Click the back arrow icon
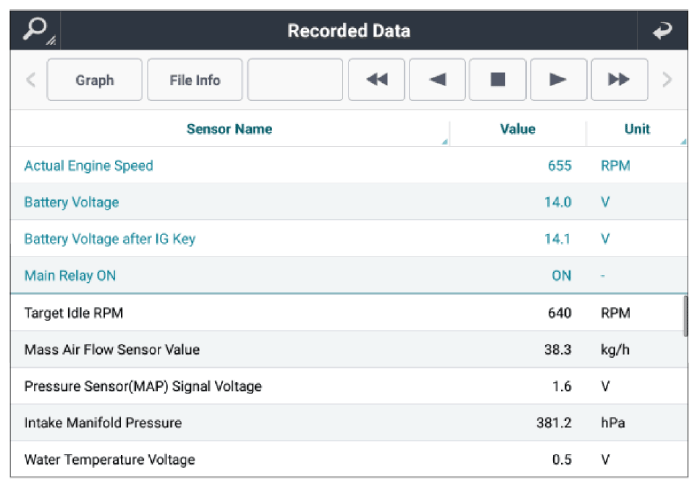The width and height of the screenshot is (698, 488). tap(662, 30)
